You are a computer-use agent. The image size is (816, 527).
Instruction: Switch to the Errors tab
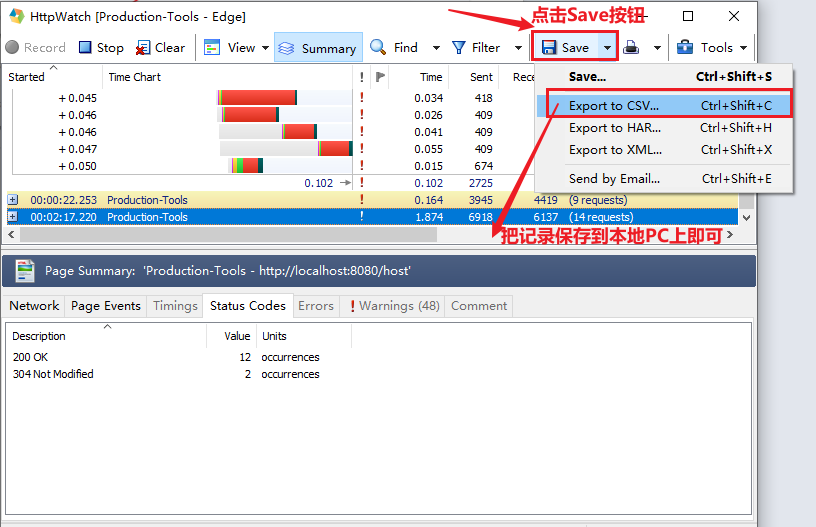316,306
